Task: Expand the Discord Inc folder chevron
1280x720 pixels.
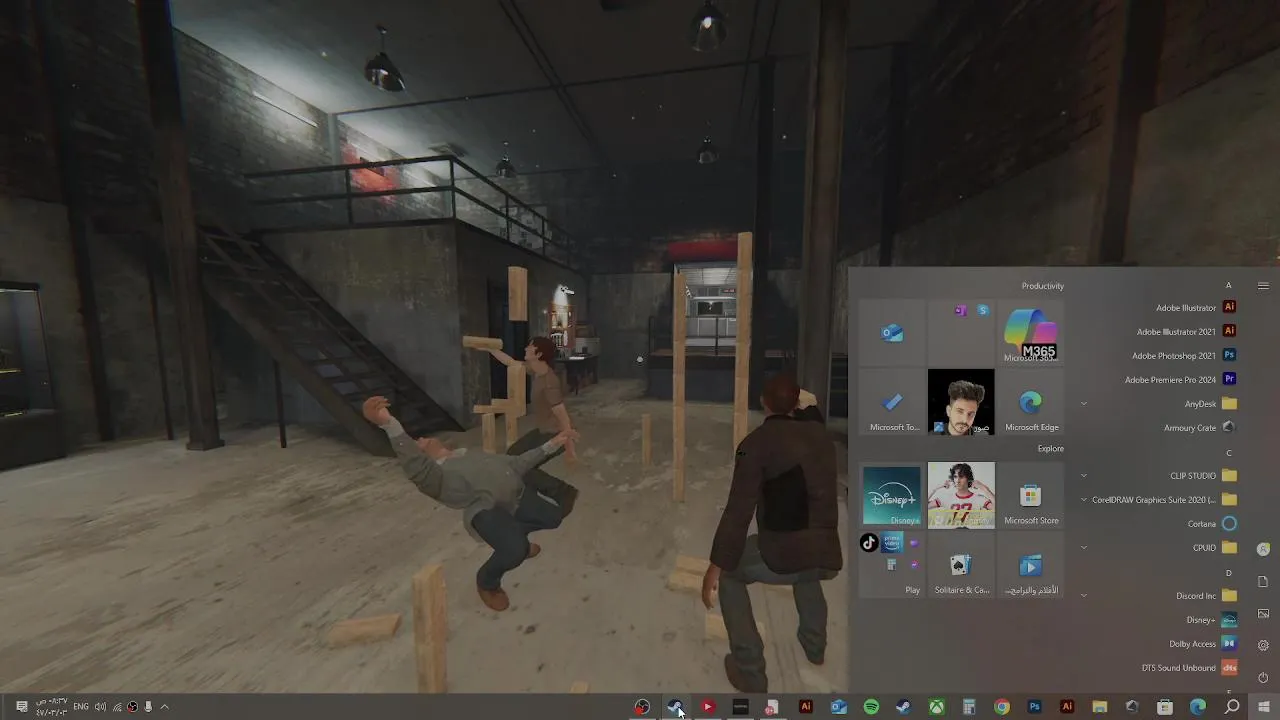Action: [1084, 596]
